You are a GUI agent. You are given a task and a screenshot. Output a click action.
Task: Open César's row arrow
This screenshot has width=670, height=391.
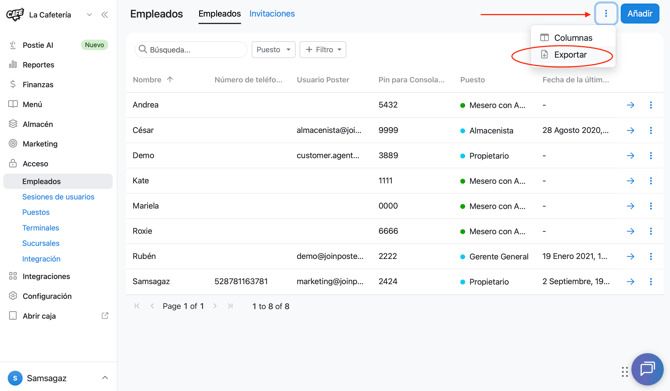[x=630, y=130]
